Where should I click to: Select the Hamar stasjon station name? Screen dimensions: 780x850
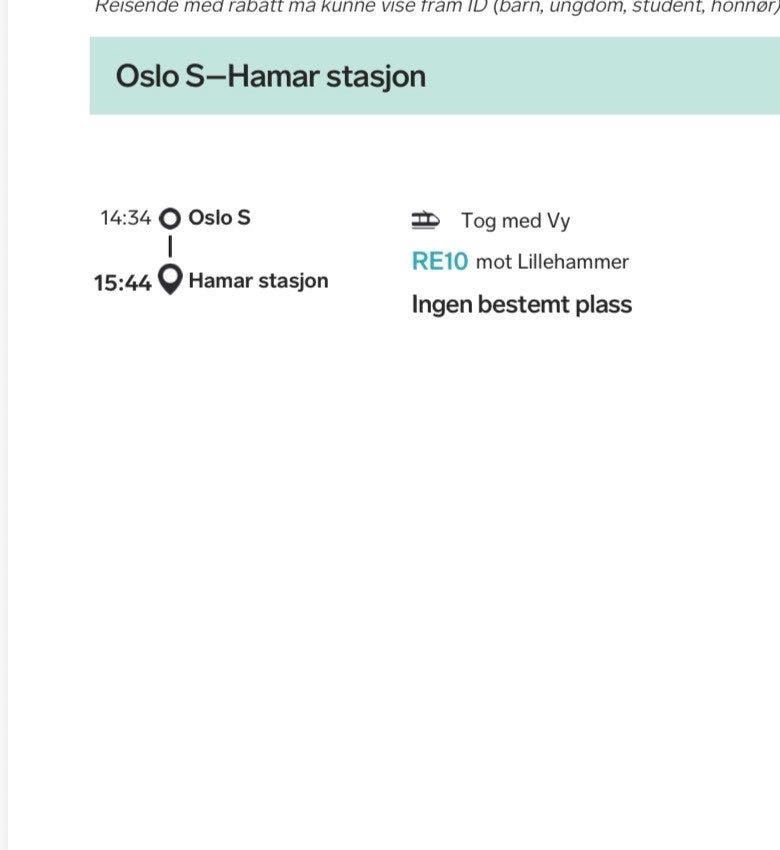click(259, 281)
